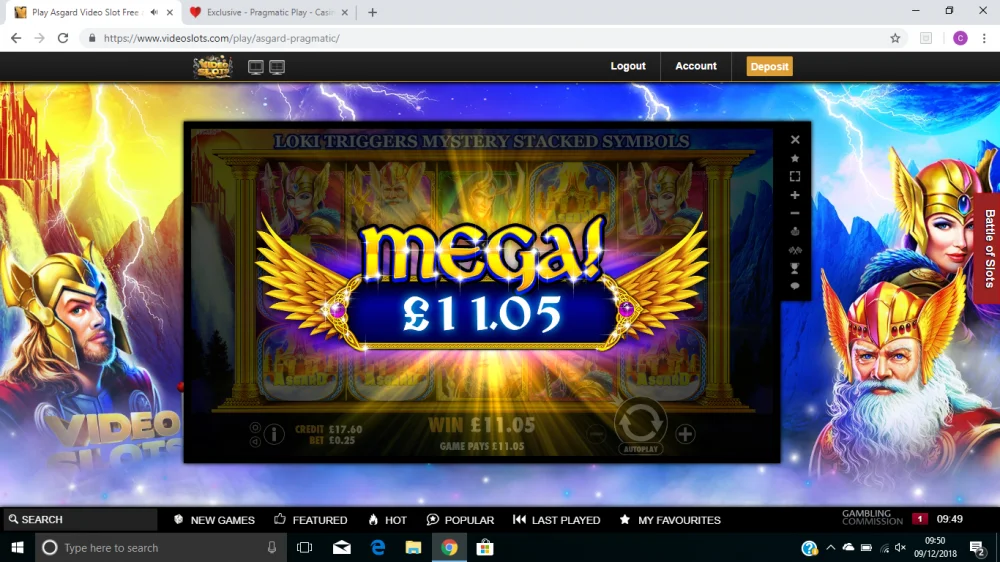Screen dimensions: 1000x562
Task: Expand hidden system tray icons
Action: (830, 547)
